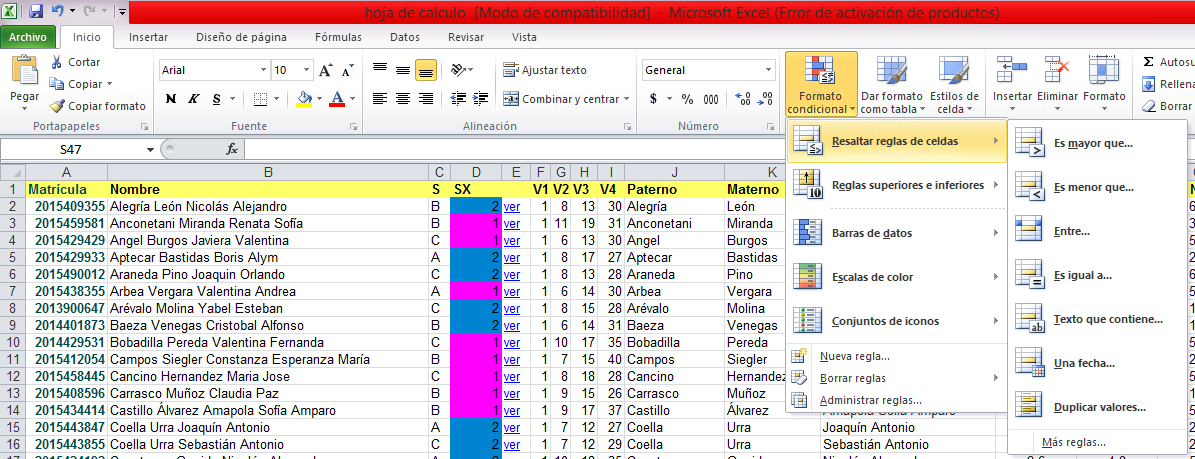Switch to Fórmulas tab
The width and height of the screenshot is (1195, 459).
pos(338,37)
